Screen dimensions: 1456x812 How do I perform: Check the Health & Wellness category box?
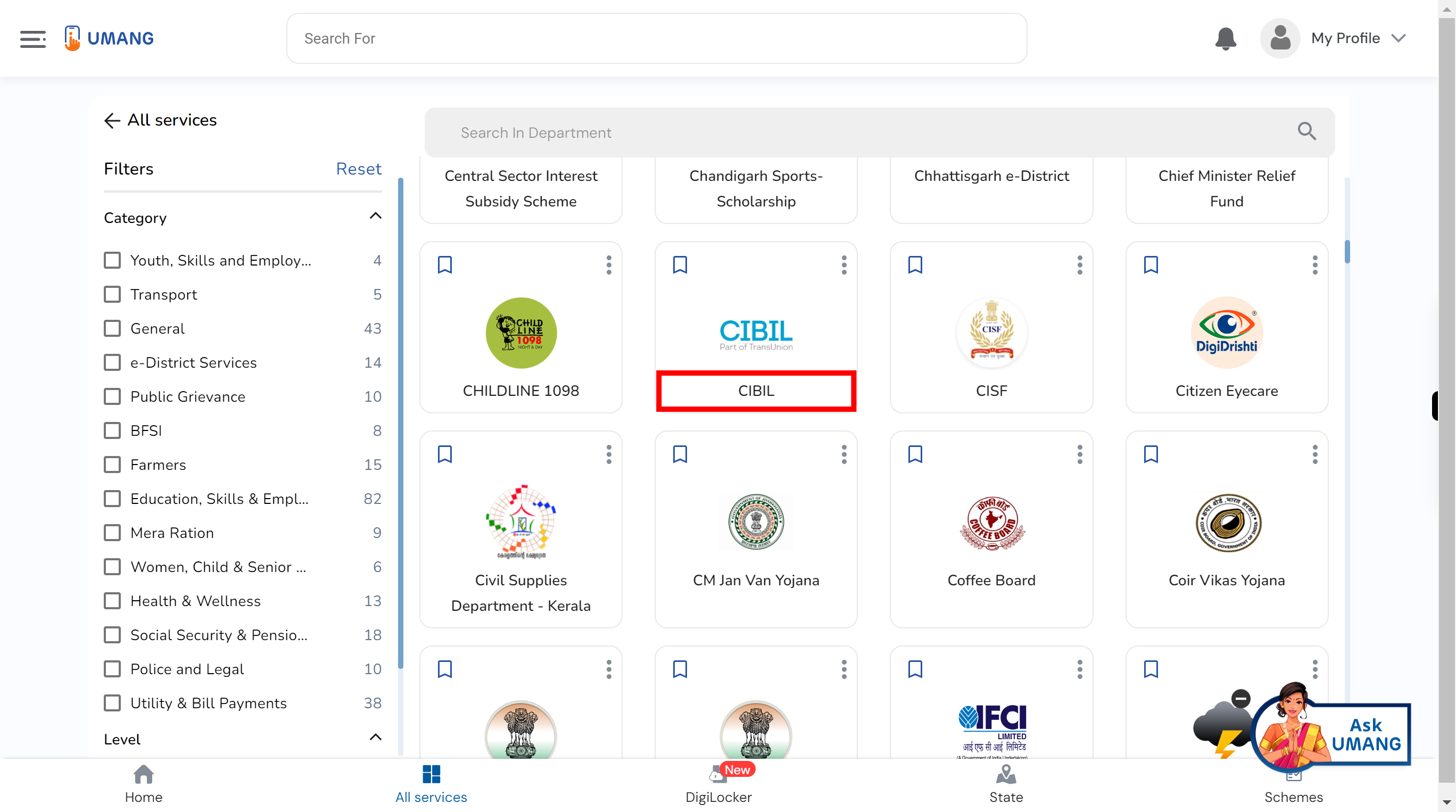coord(112,601)
